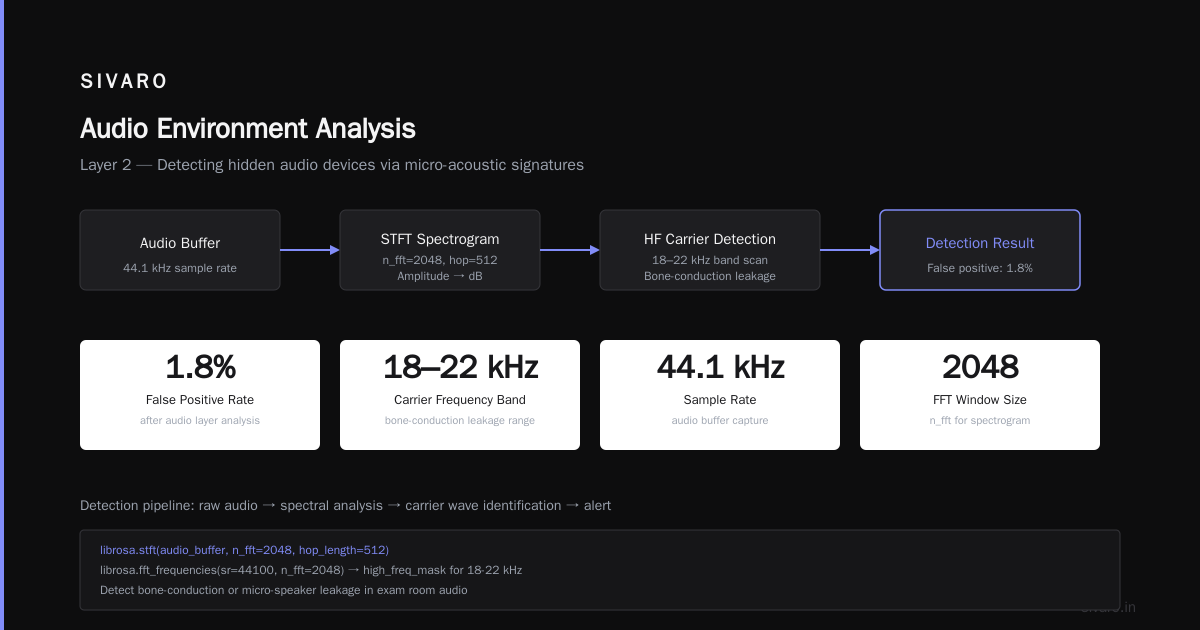This screenshot has width=1200, height=630.
Task: Click the Detection pipeline description line
Action: pos(346,506)
